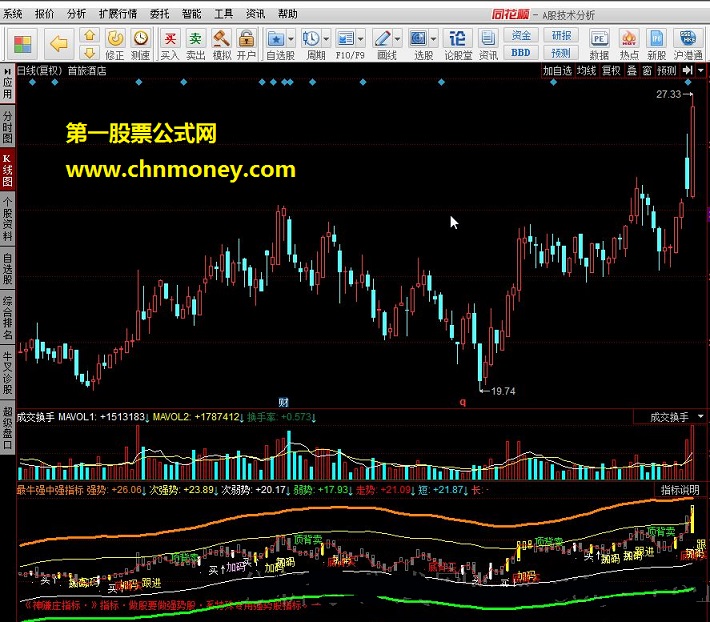
Task: Toggle 叠 overlay mode
Action: coord(632,71)
